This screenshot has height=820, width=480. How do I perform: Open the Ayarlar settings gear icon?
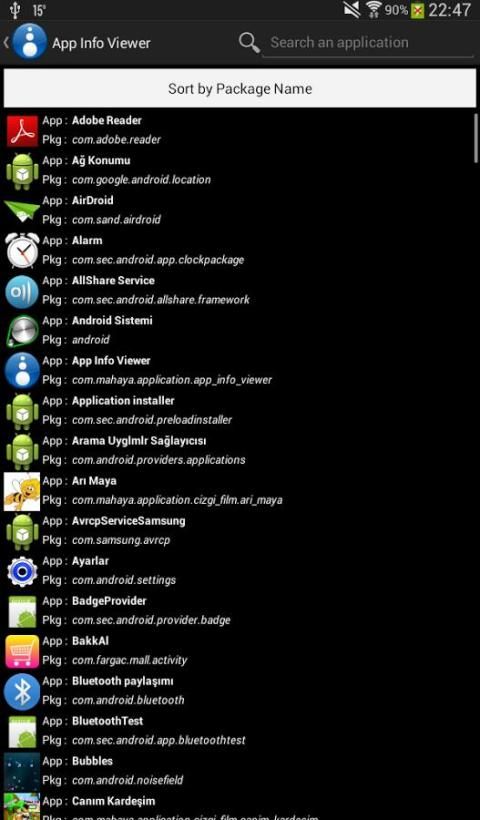tap(22, 572)
